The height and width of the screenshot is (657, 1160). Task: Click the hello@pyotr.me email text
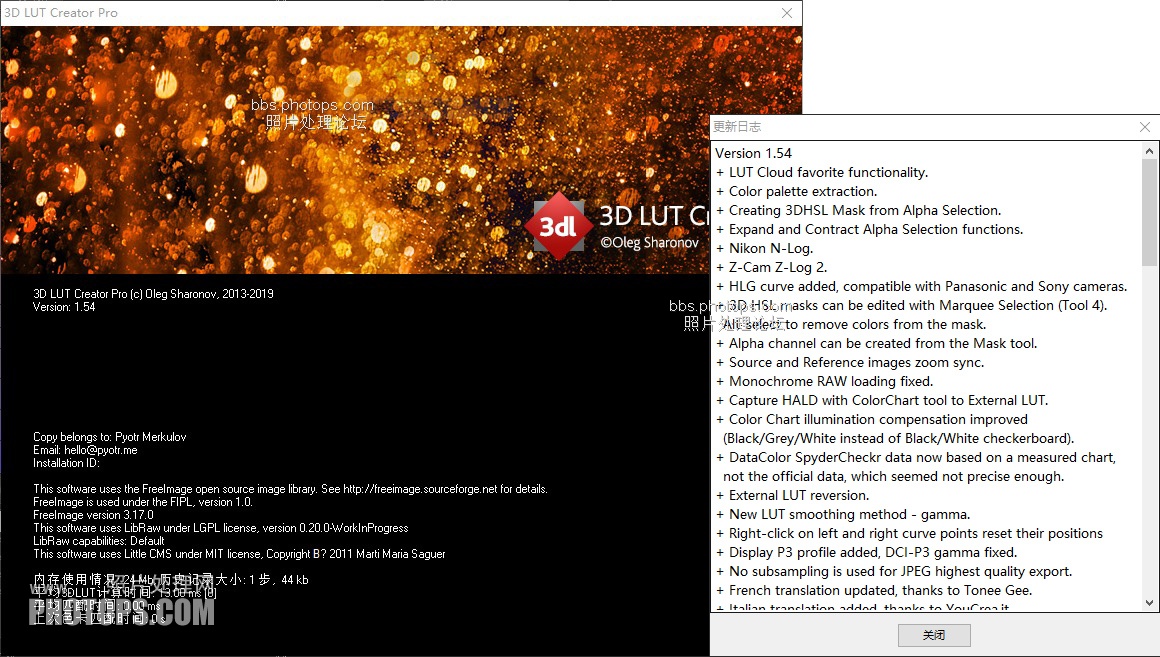101,450
